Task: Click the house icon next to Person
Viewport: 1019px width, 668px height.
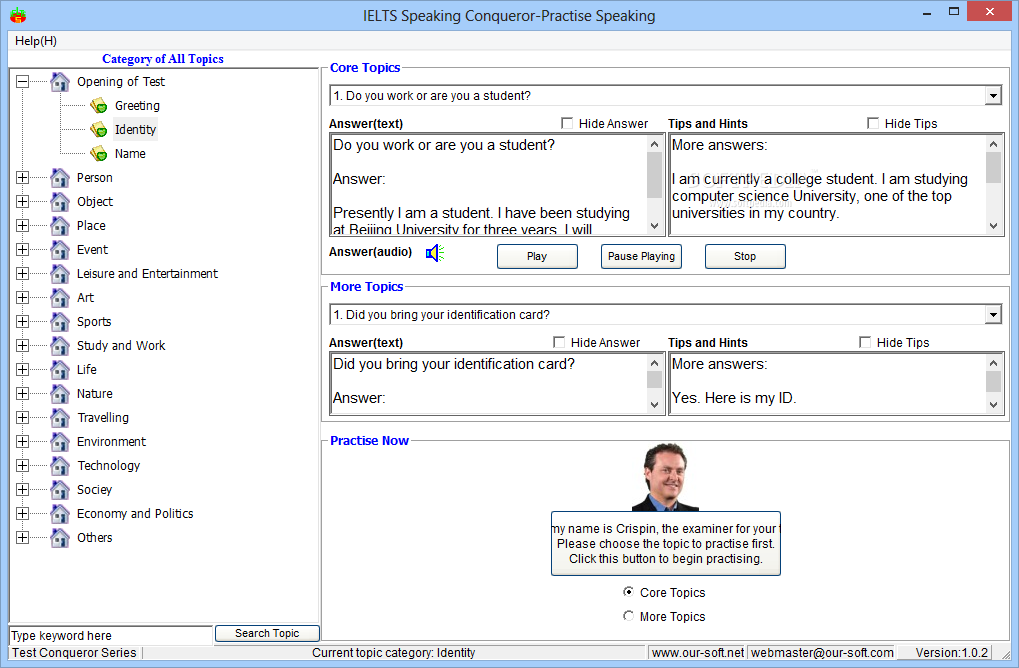Action: pos(60,177)
